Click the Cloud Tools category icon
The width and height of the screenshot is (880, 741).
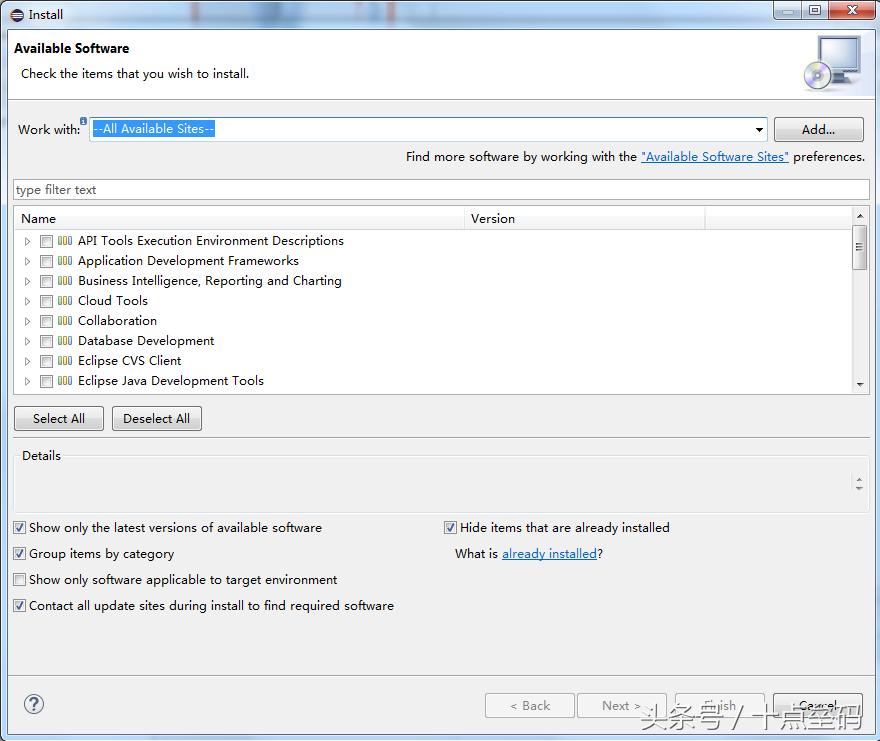[x=65, y=301]
